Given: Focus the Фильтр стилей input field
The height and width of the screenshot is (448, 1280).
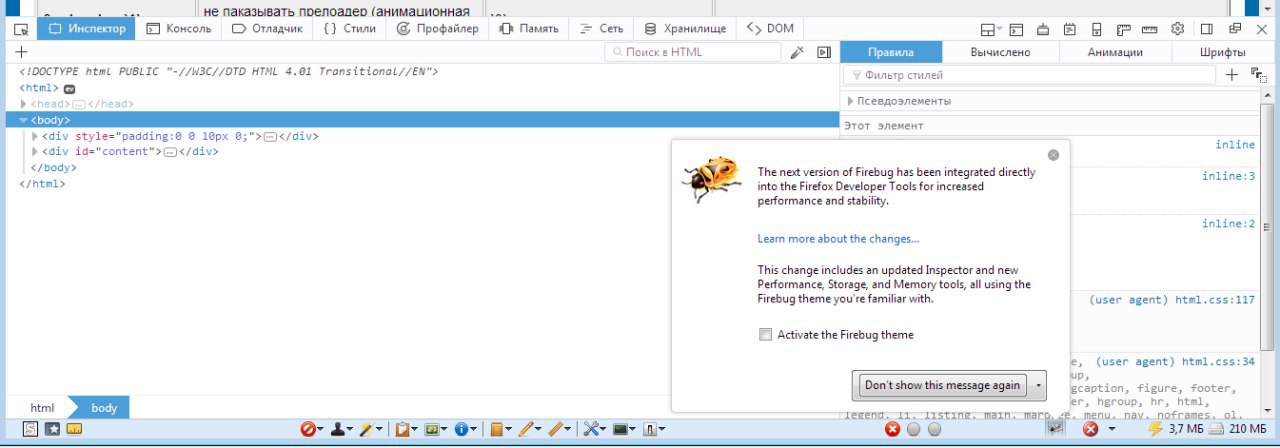Looking at the screenshot, I should [x=1030, y=75].
